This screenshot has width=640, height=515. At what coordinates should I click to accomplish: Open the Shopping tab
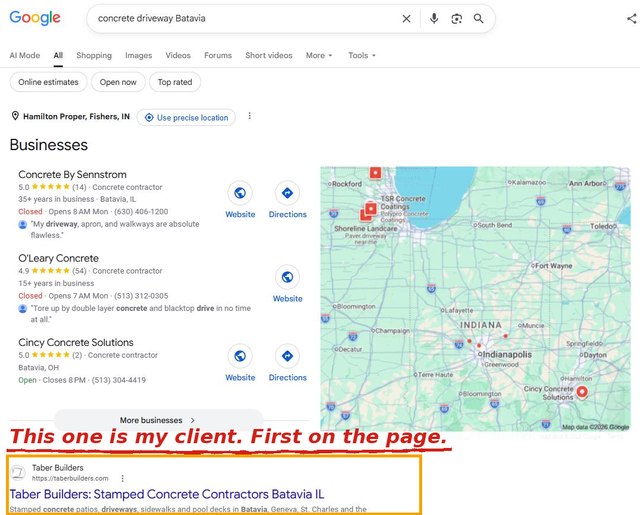tap(94, 55)
